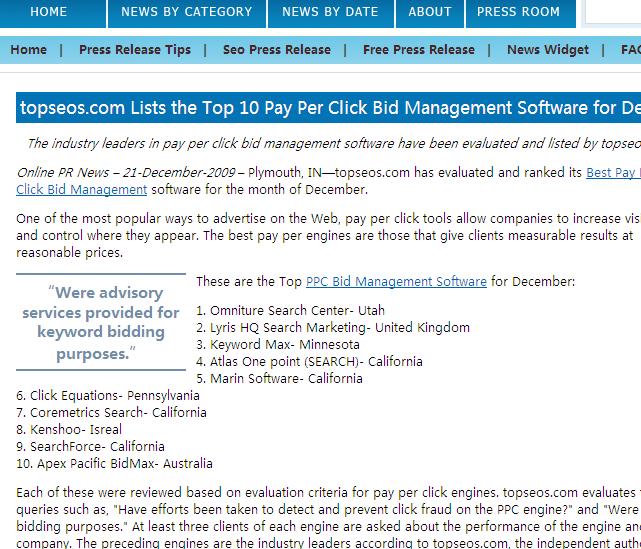Screen dimensions: 641x549
Task: Click the paragraph starting 'Each of these were reviewed'
Action: click(x=328, y=518)
